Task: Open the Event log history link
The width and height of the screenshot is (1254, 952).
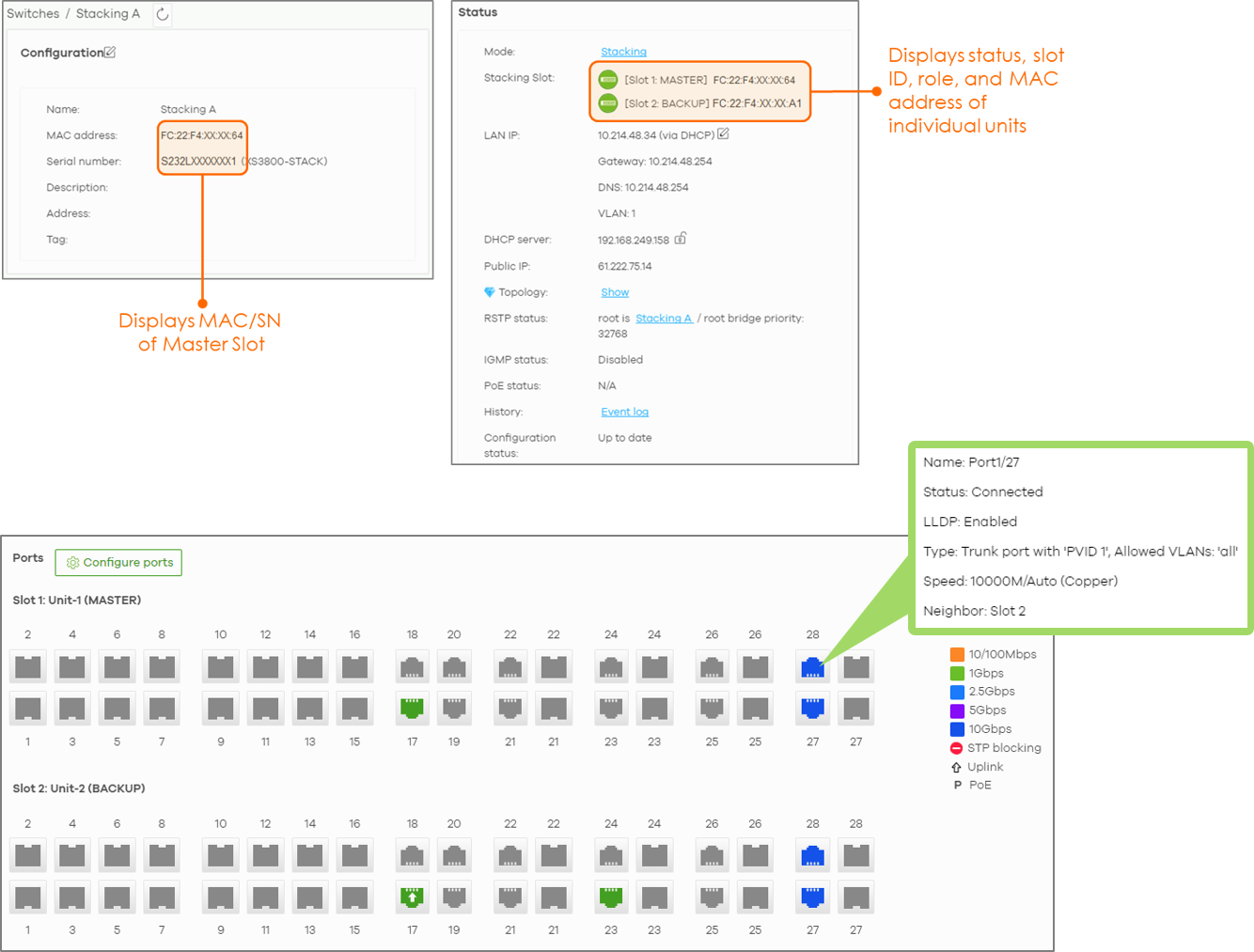Action: tap(624, 412)
